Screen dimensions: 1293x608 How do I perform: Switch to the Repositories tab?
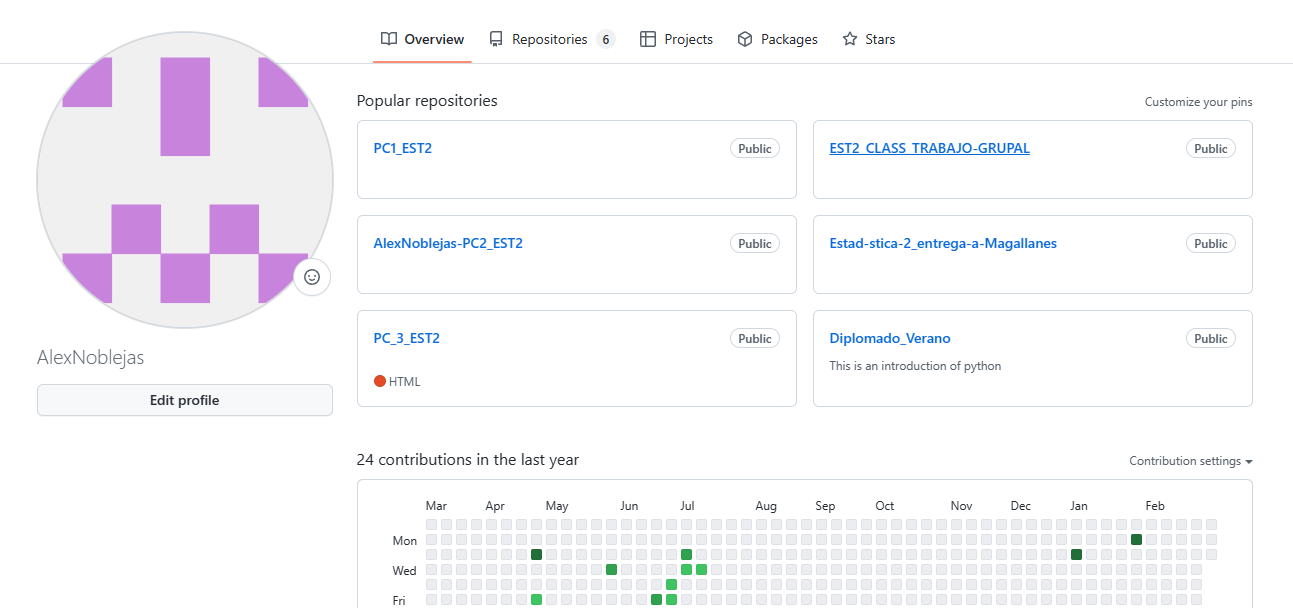click(x=549, y=39)
